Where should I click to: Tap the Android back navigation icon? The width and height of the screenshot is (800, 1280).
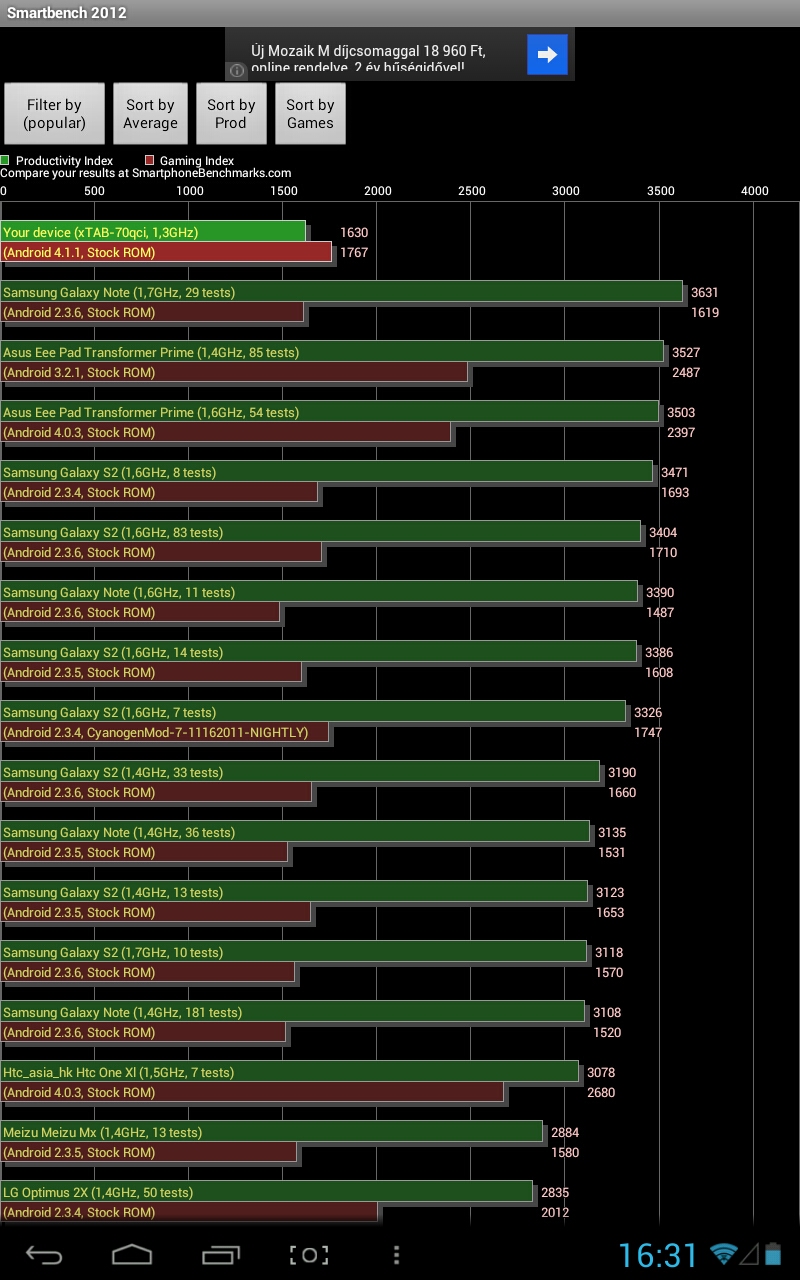point(44,1255)
